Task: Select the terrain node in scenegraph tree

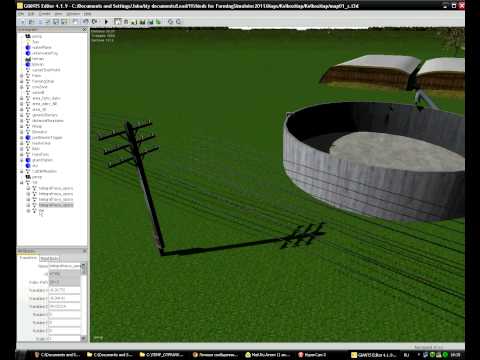Action: pos(38,59)
